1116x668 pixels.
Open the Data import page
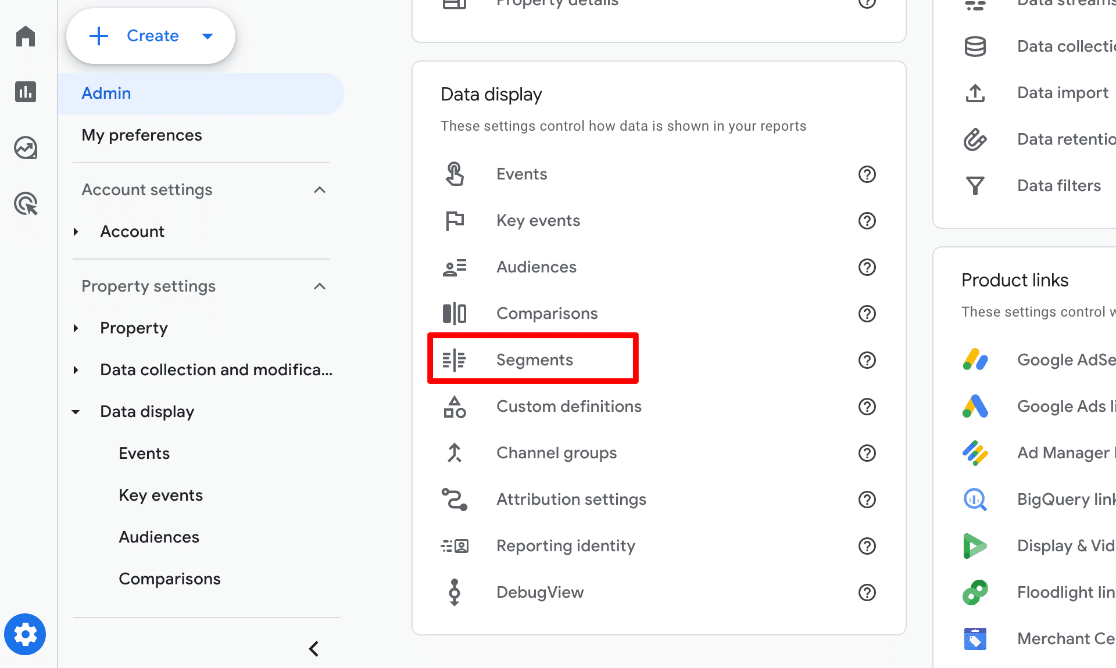tap(1061, 92)
